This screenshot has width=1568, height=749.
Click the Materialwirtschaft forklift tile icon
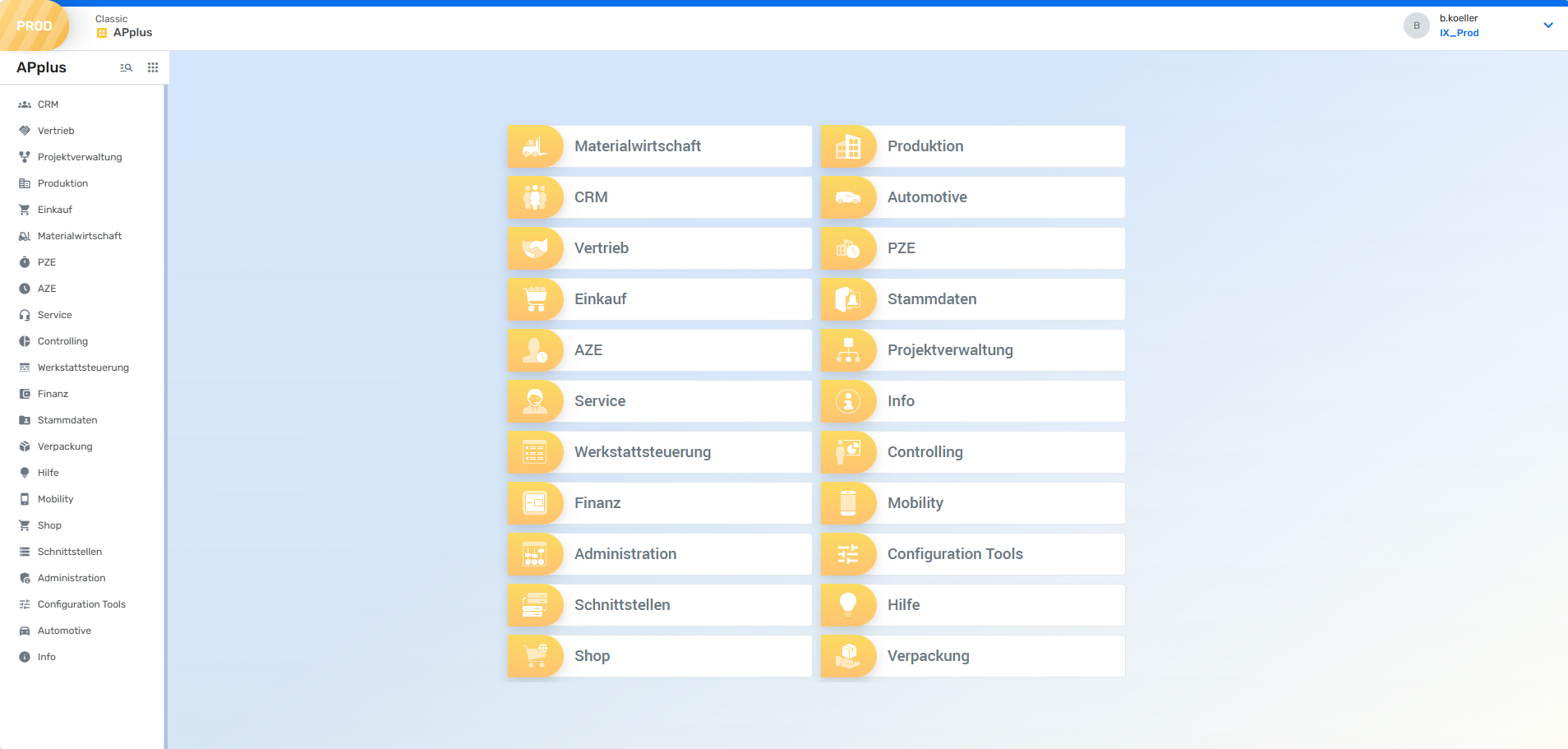535,146
